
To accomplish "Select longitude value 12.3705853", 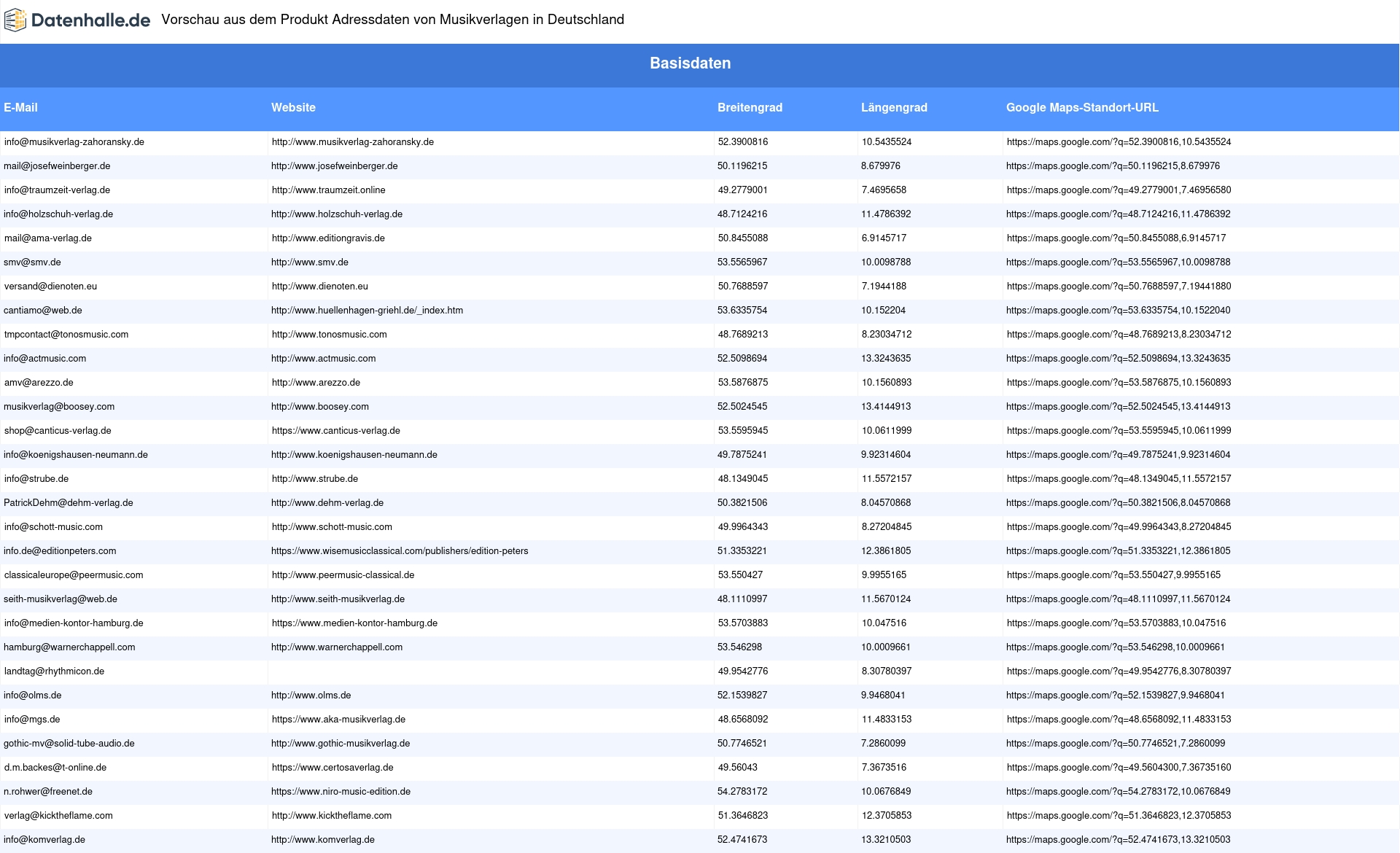I will (x=887, y=816).
